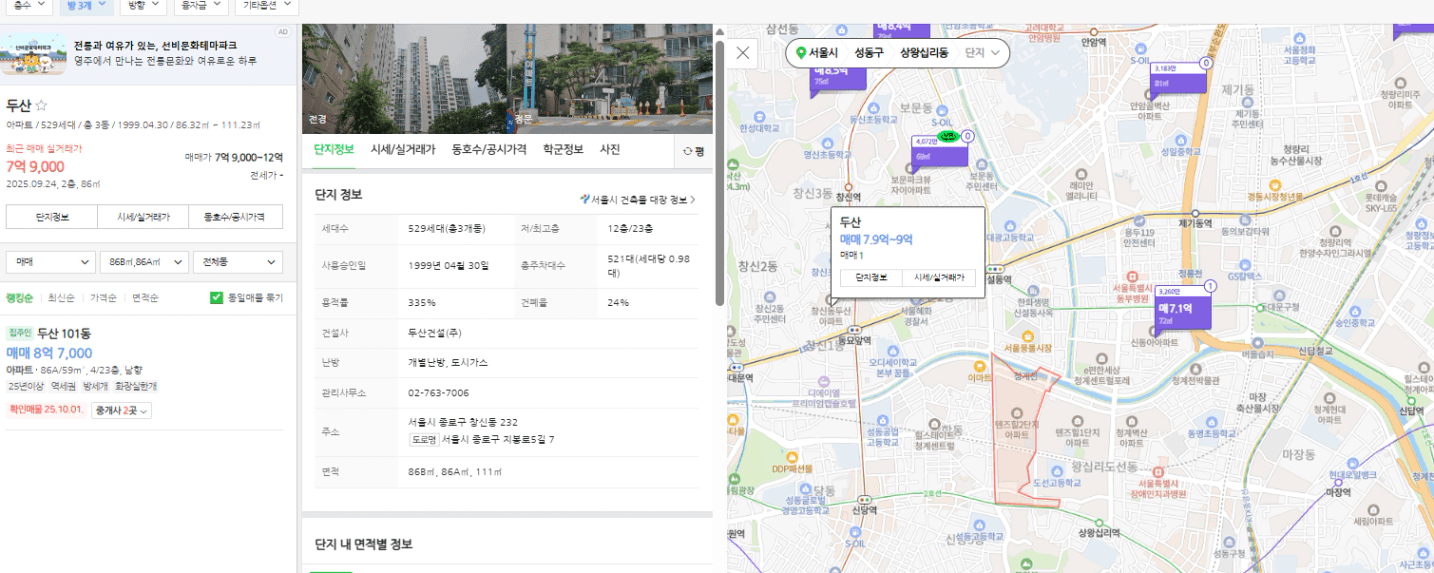Viewport: 1434px width, 573px height.
Task: Click the 제기동역 station marker on the map
Action: [1194, 211]
